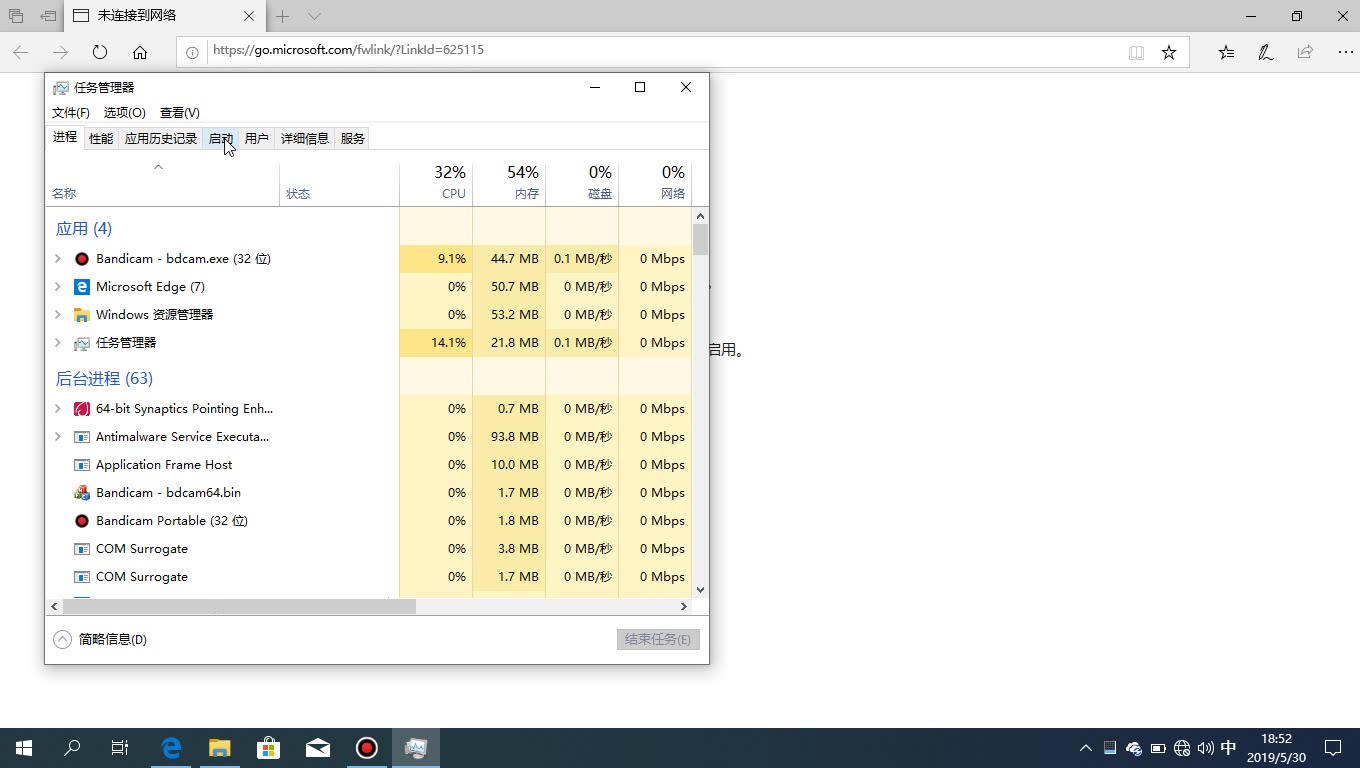
Task: Select the 应用 (4) group header
Action: 84,229
